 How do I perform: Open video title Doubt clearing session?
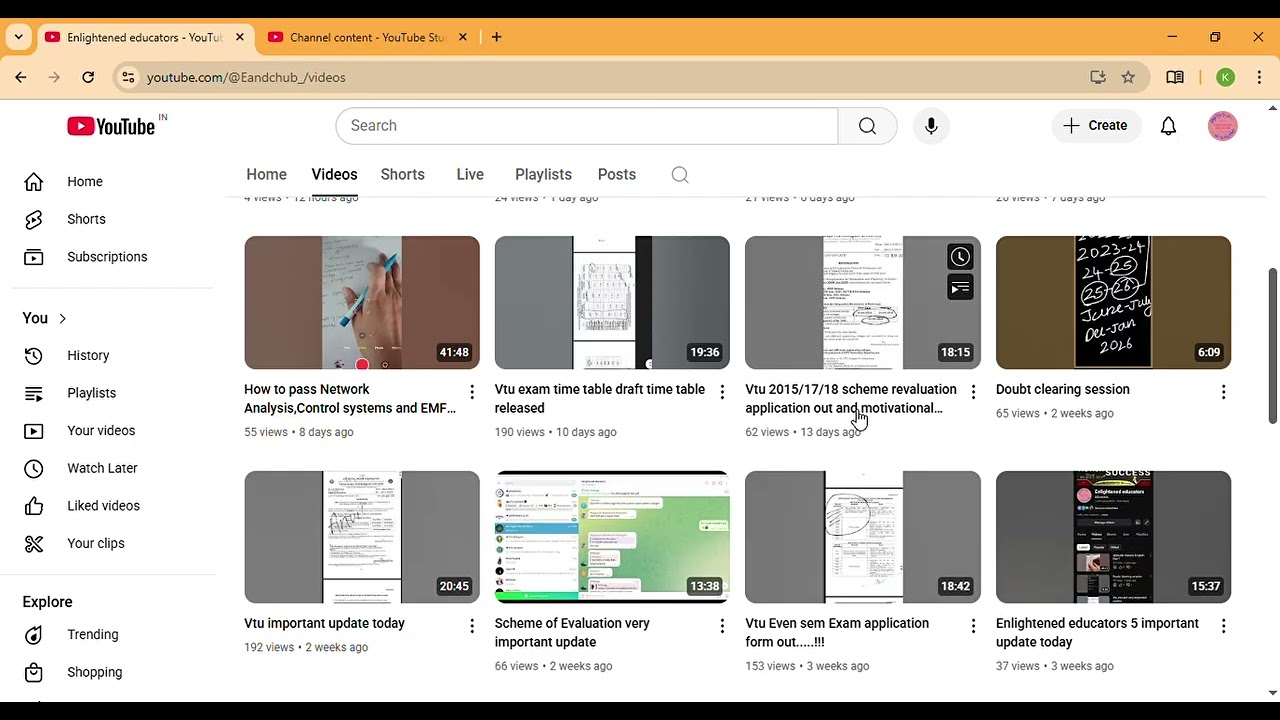tap(1063, 389)
